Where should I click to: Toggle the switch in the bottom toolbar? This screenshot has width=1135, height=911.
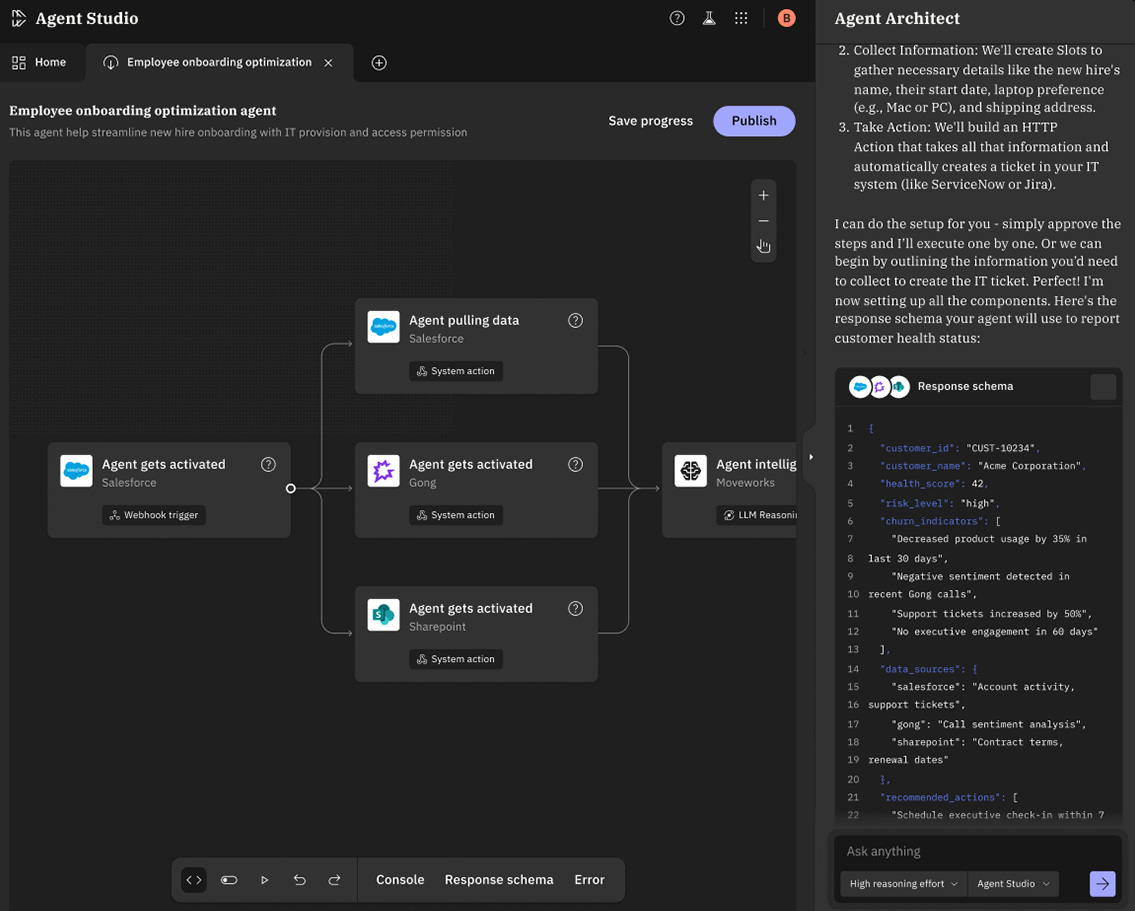(x=229, y=880)
